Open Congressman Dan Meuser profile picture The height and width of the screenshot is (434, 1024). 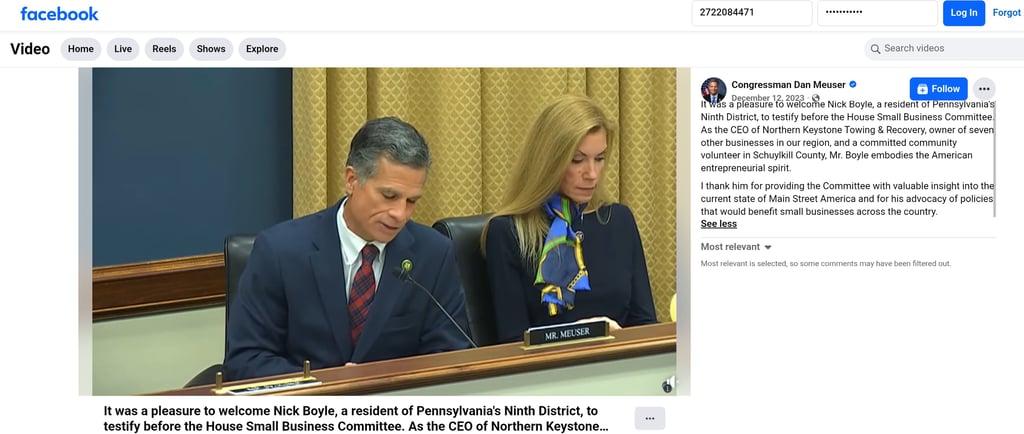pos(713,90)
